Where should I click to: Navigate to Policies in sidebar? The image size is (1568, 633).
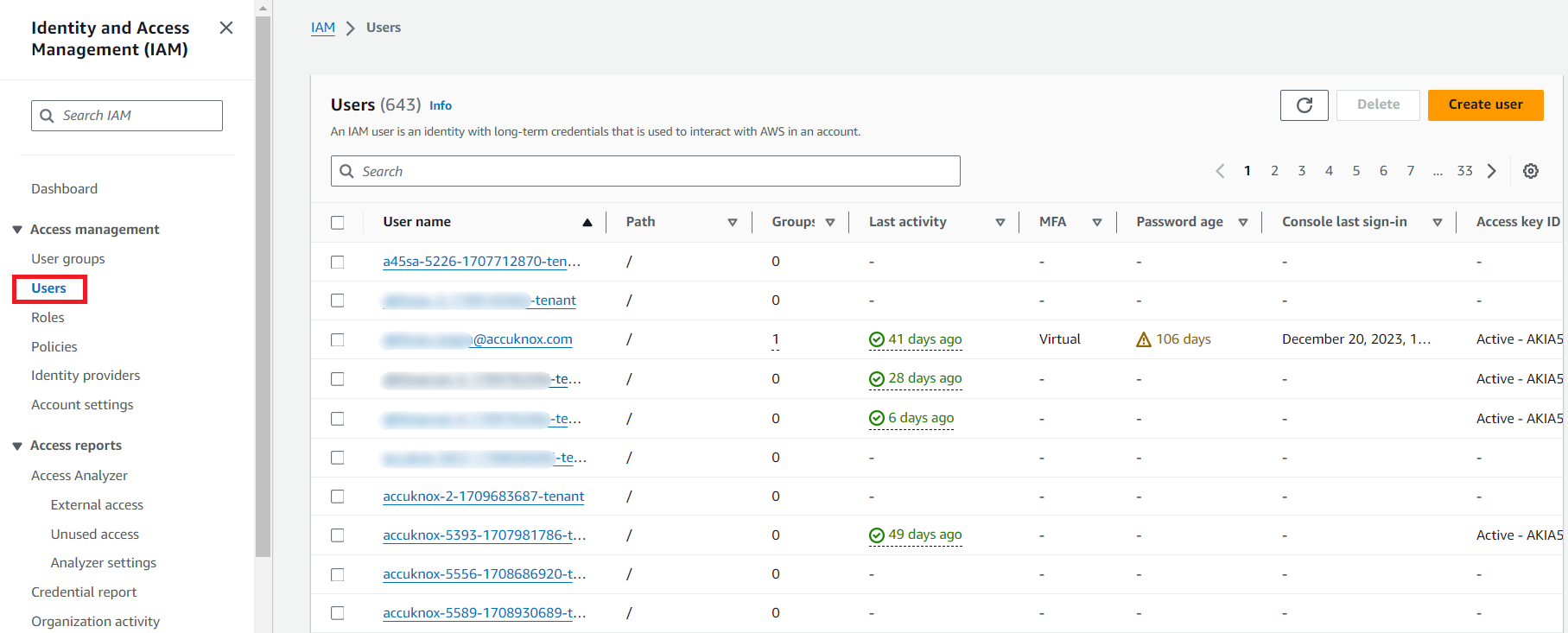click(x=54, y=347)
